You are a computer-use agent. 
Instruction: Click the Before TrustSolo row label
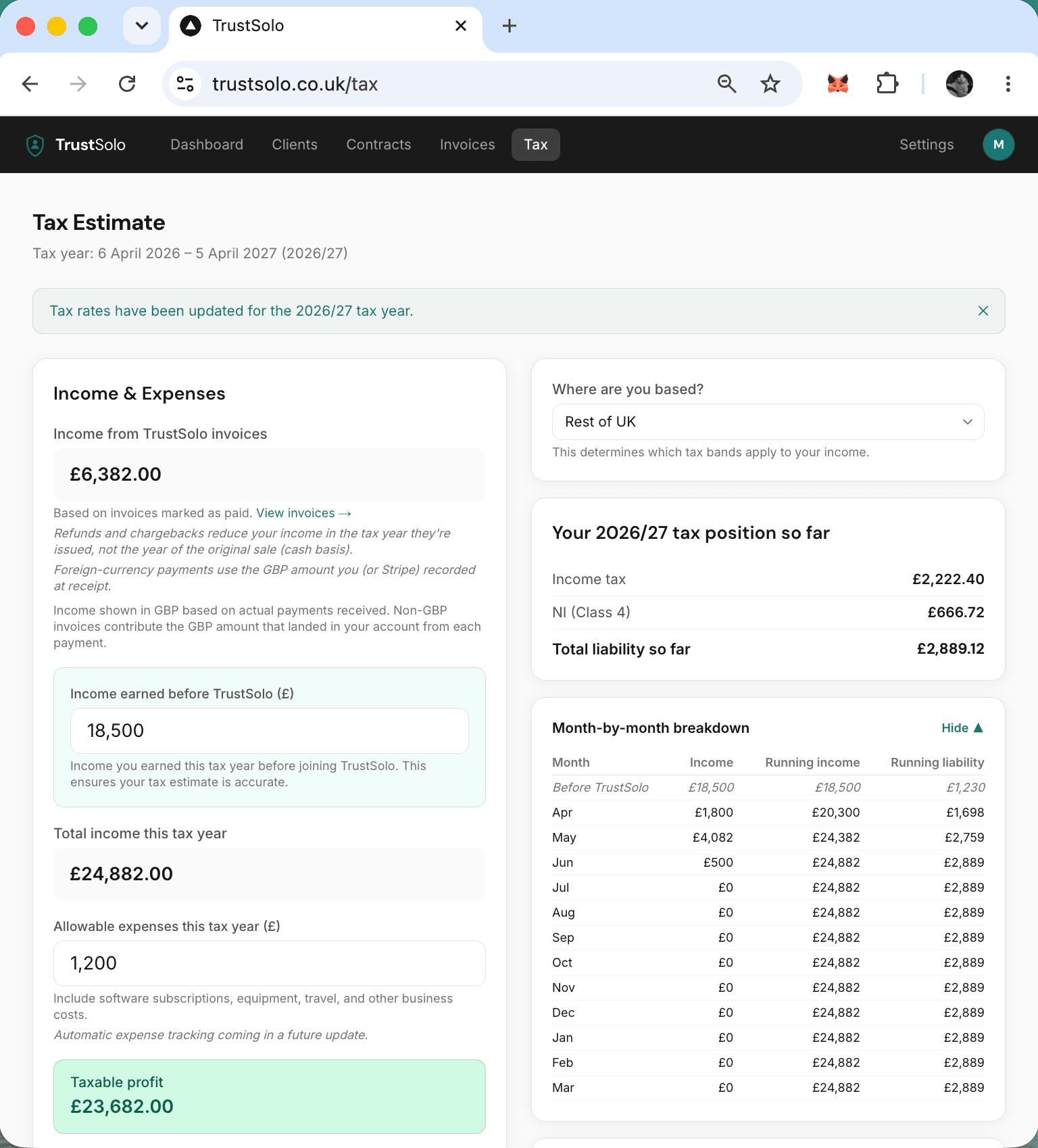[600, 788]
